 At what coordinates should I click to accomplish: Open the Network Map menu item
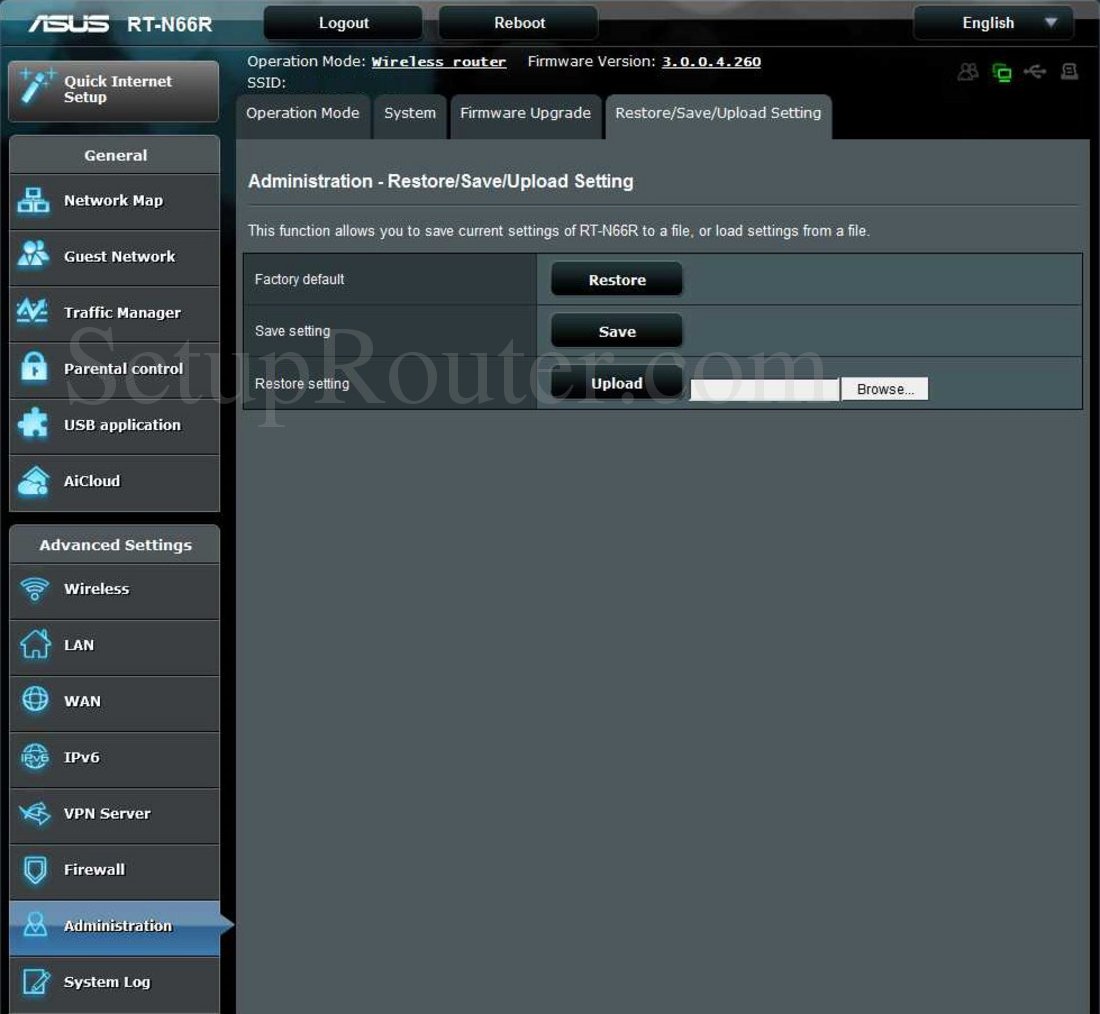click(114, 201)
